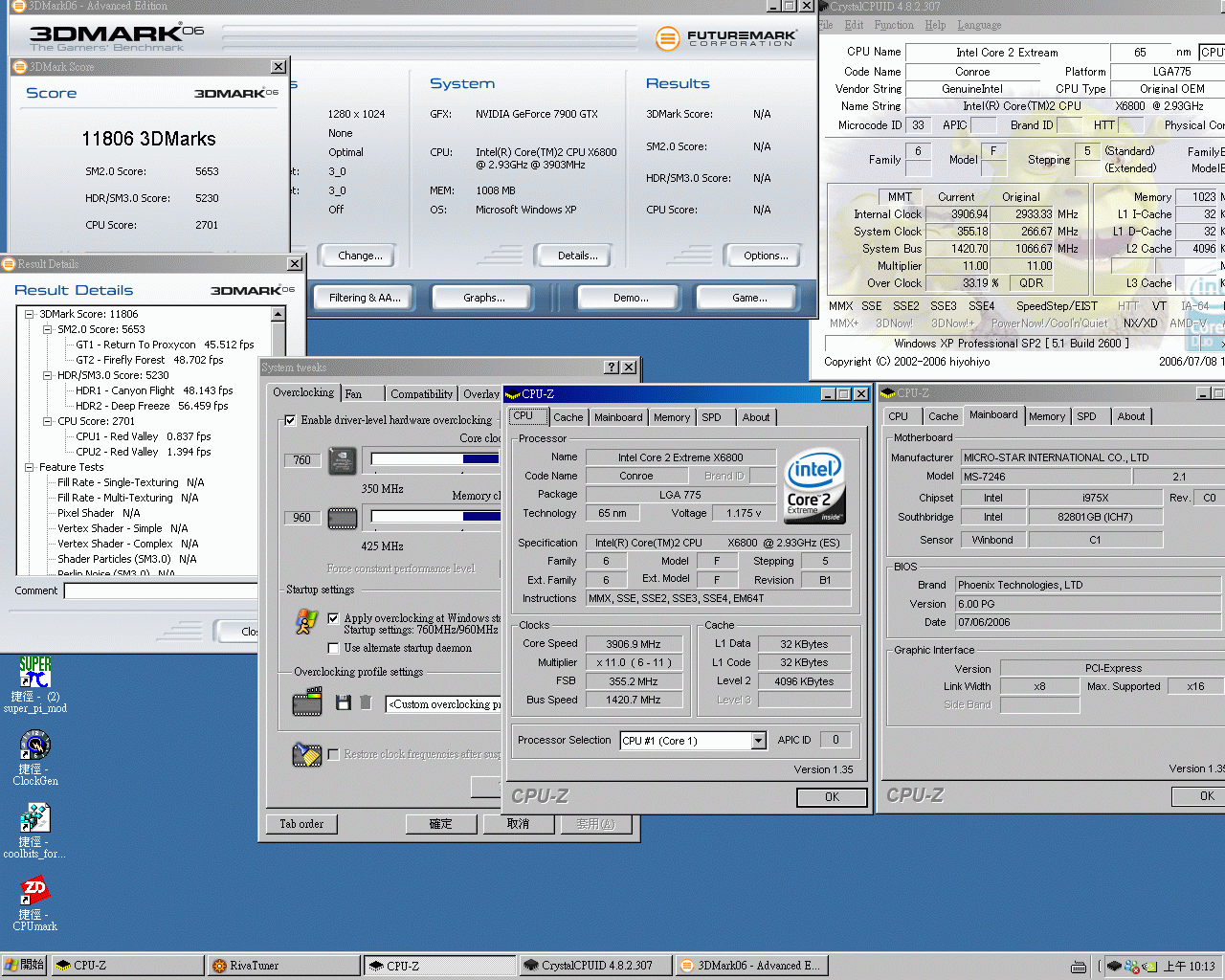This screenshot has width=1225, height=980.
Task: Click the system tray clock showing 10:13
Action: 1190,967
